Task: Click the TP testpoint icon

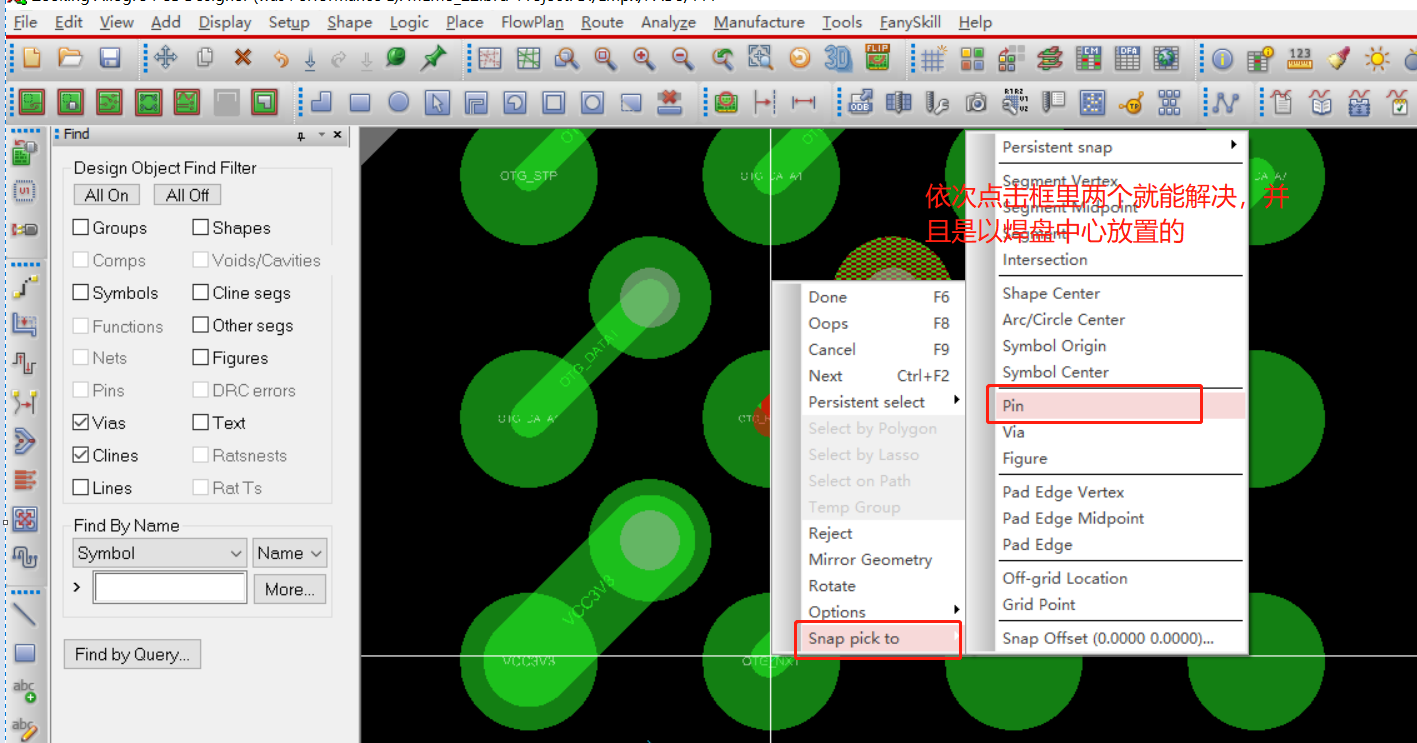Action: (1132, 102)
